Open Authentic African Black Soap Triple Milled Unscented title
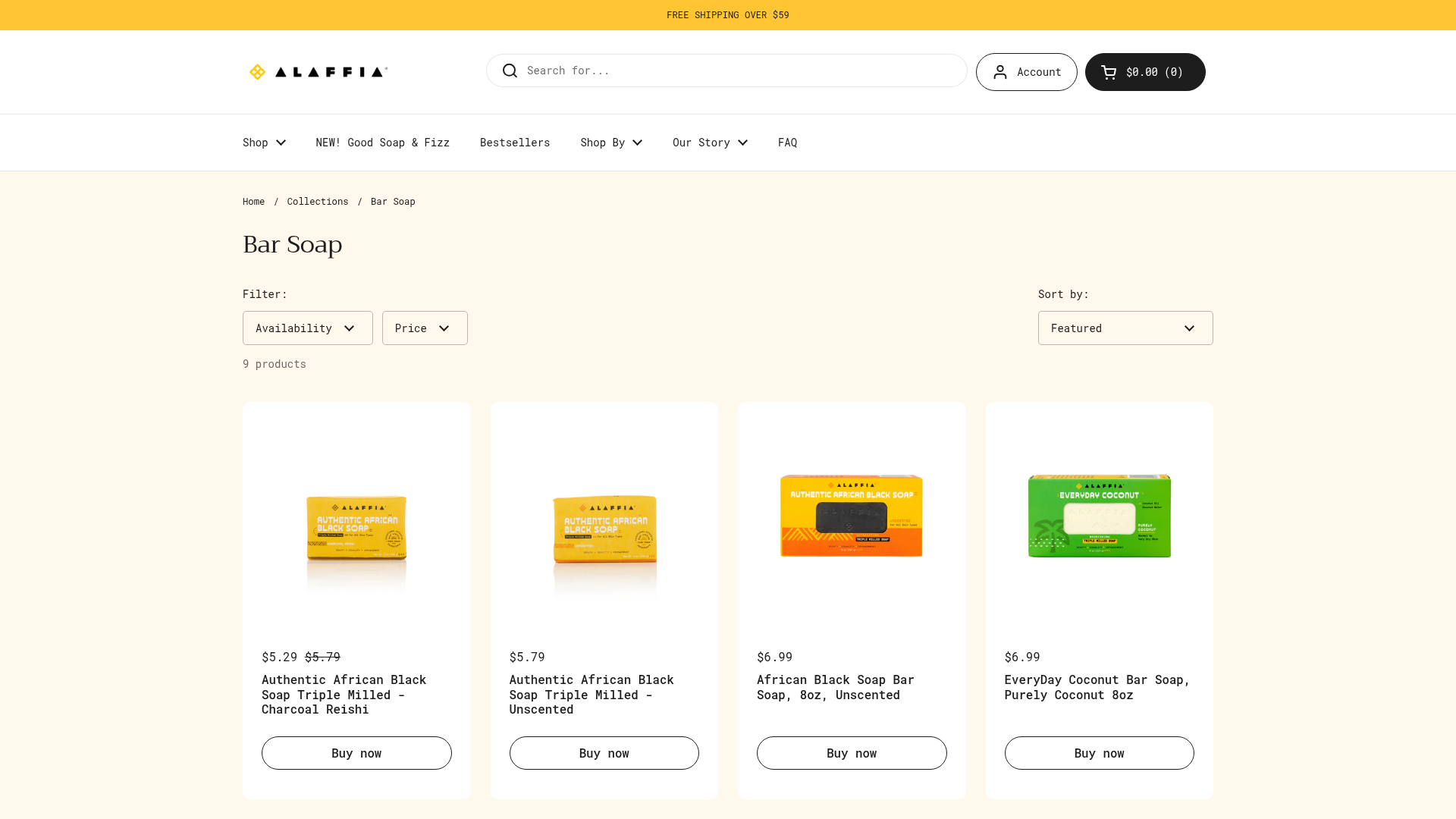This screenshot has height=819, width=1456. (591, 695)
